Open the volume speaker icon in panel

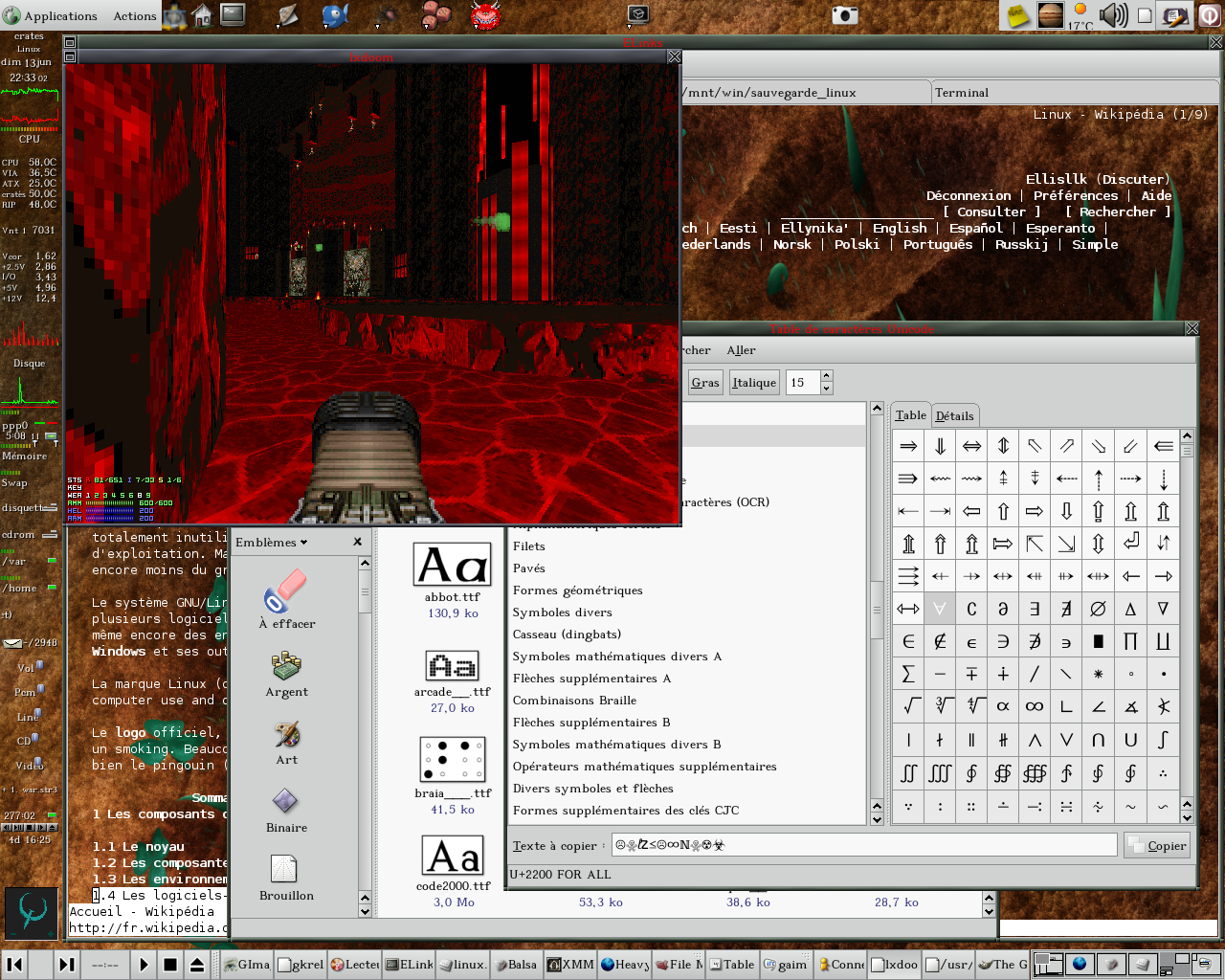tap(1113, 15)
